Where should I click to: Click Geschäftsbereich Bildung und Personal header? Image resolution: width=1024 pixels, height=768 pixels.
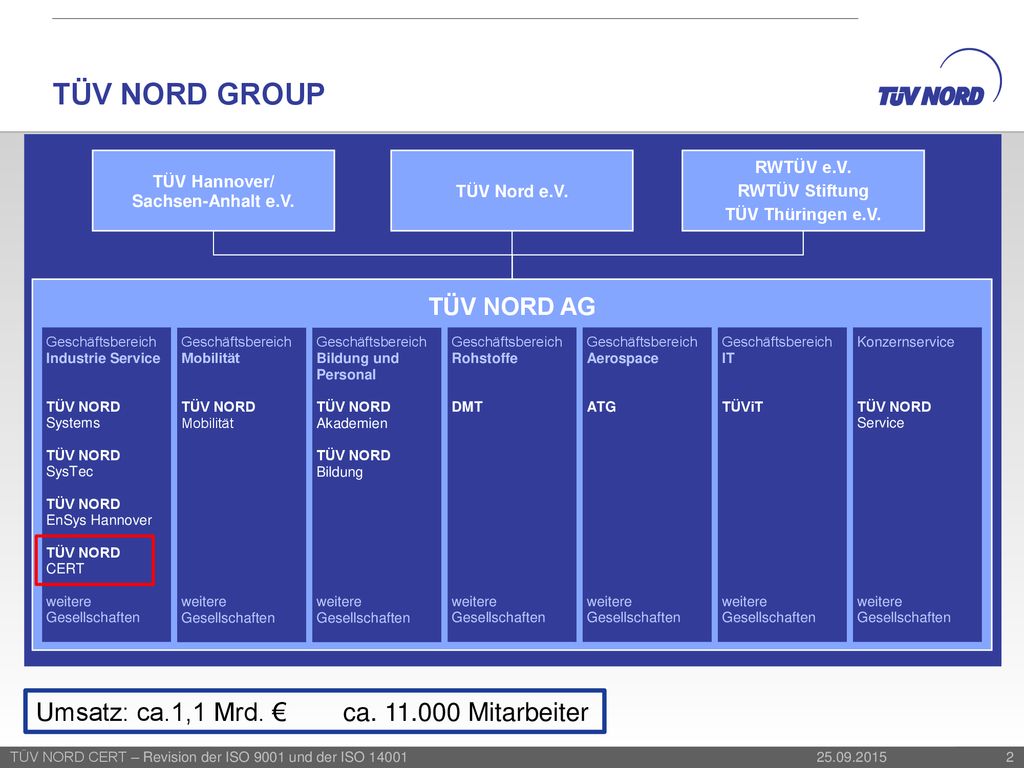pyautogui.click(x=372, y=358)
